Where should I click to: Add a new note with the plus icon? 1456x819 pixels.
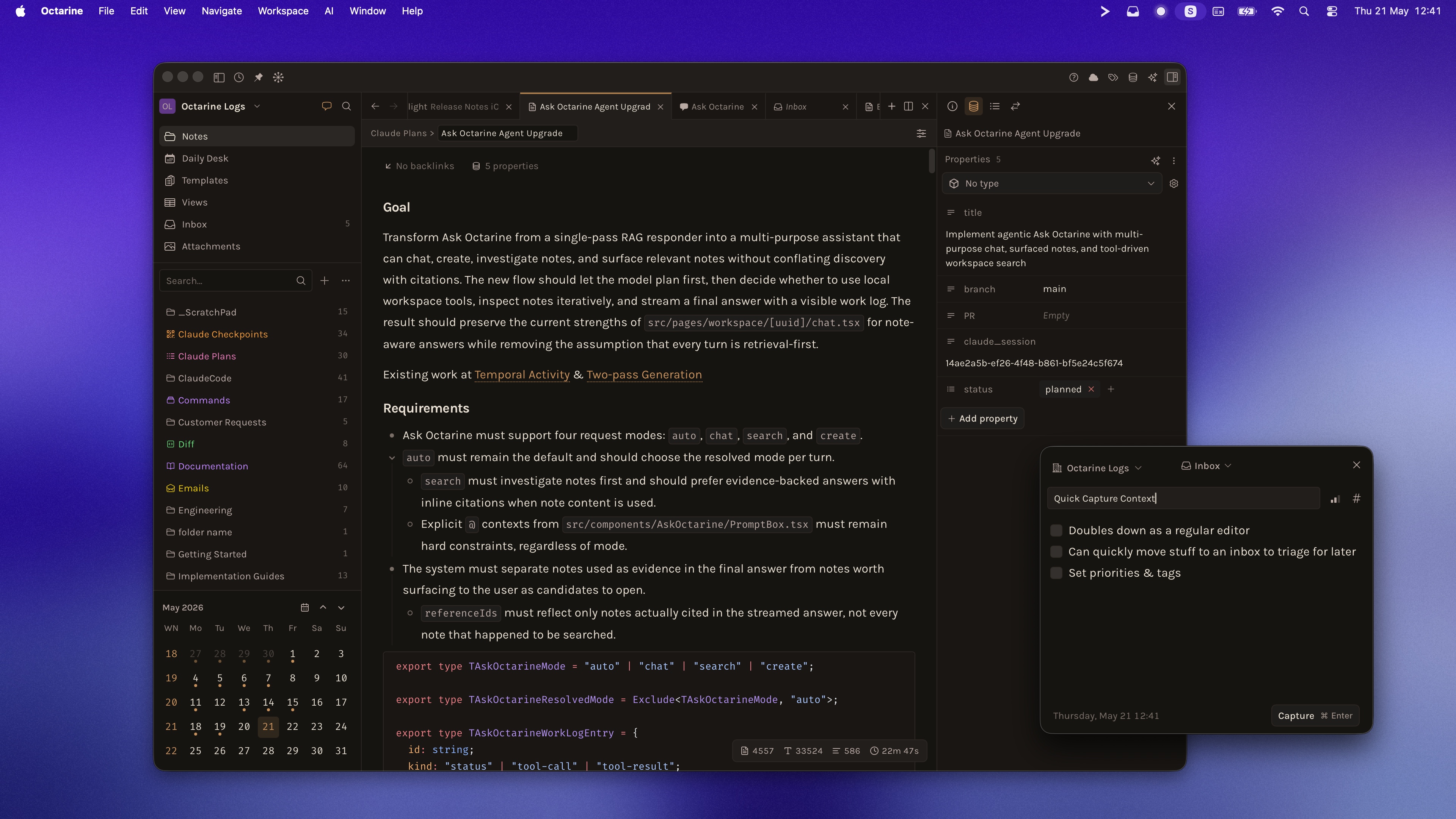pyautogui.click(x=325, y=280)
